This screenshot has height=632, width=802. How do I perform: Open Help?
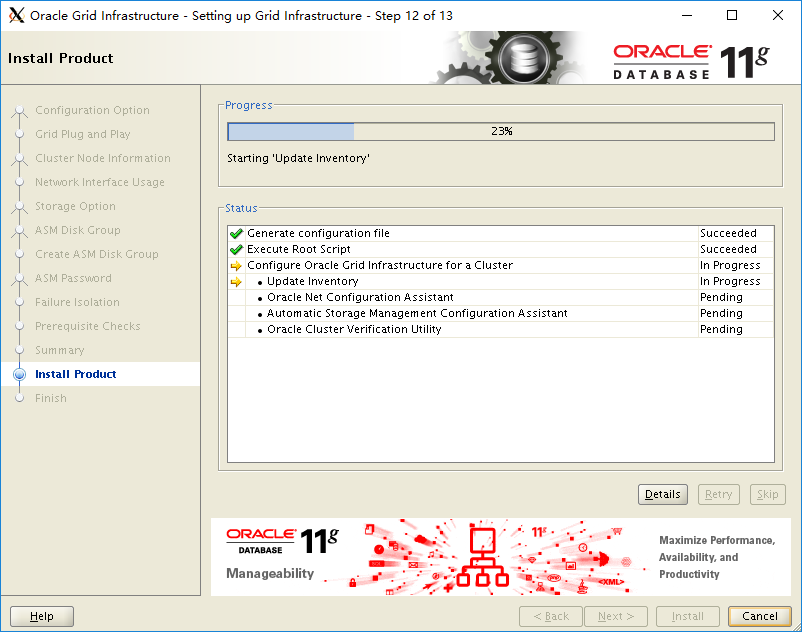pyautogui.click(x=42, y=616)
